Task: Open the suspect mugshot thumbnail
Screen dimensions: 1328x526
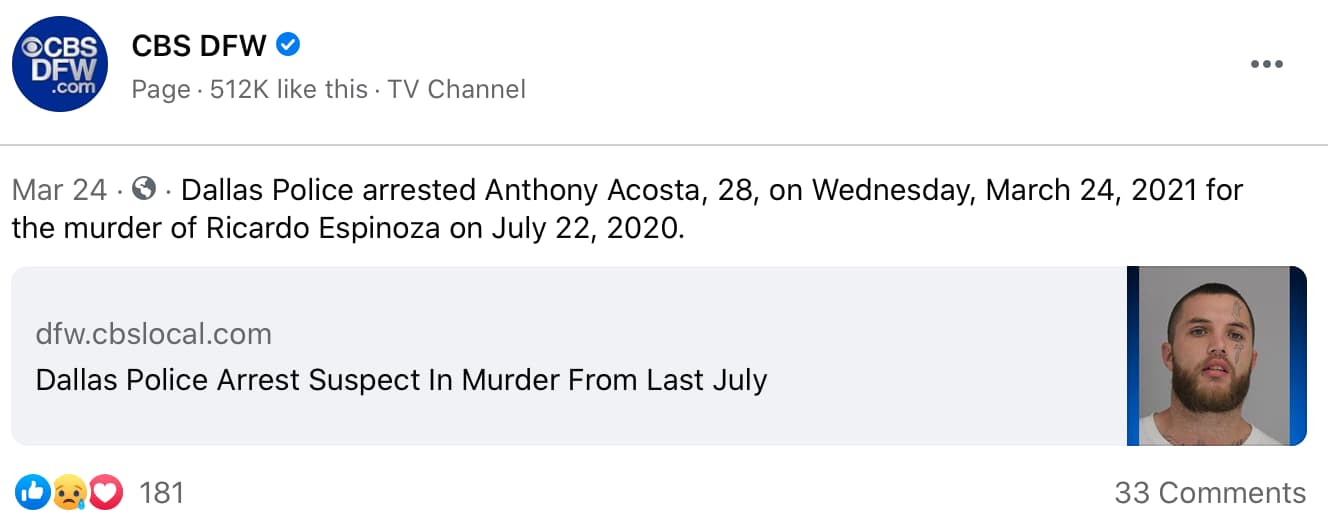Action: click(x=1216, y=356)
